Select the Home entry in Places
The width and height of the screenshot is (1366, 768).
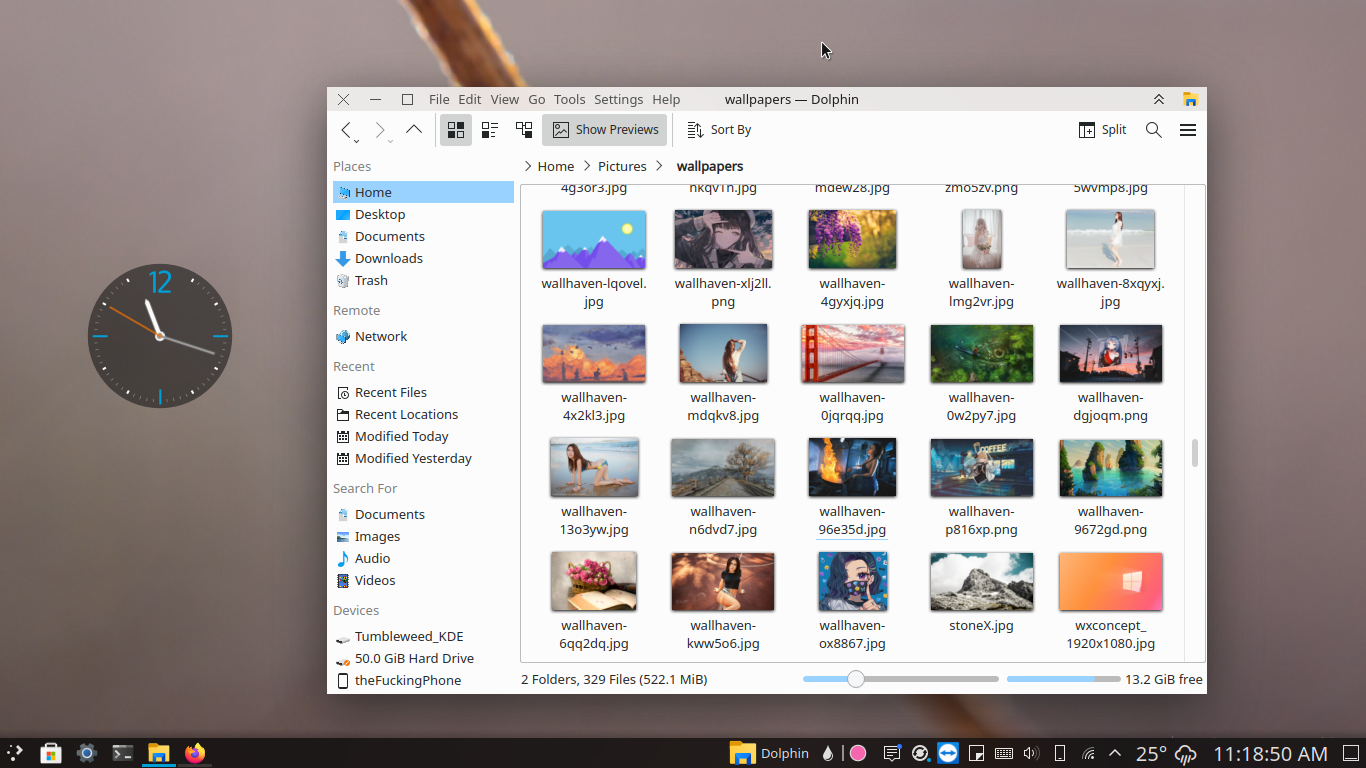click(x=423, y=192)
